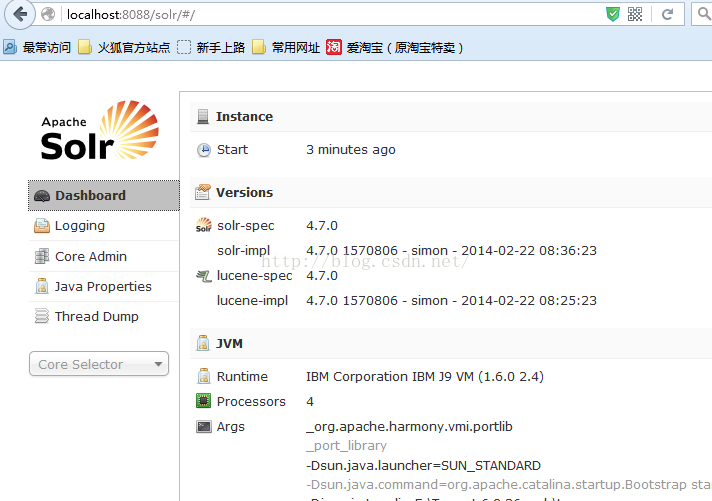
Task: Open the 最常访问 bookmark
Action: [37, 47]
